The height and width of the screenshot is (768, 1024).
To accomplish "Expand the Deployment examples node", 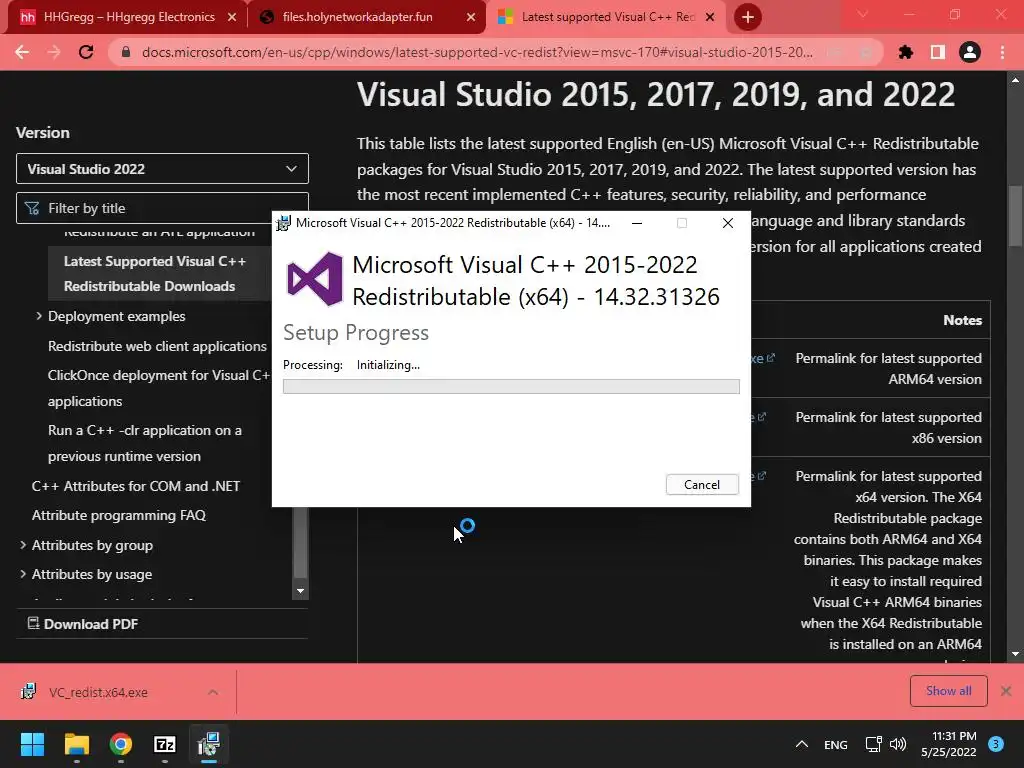I will (39, 316).
